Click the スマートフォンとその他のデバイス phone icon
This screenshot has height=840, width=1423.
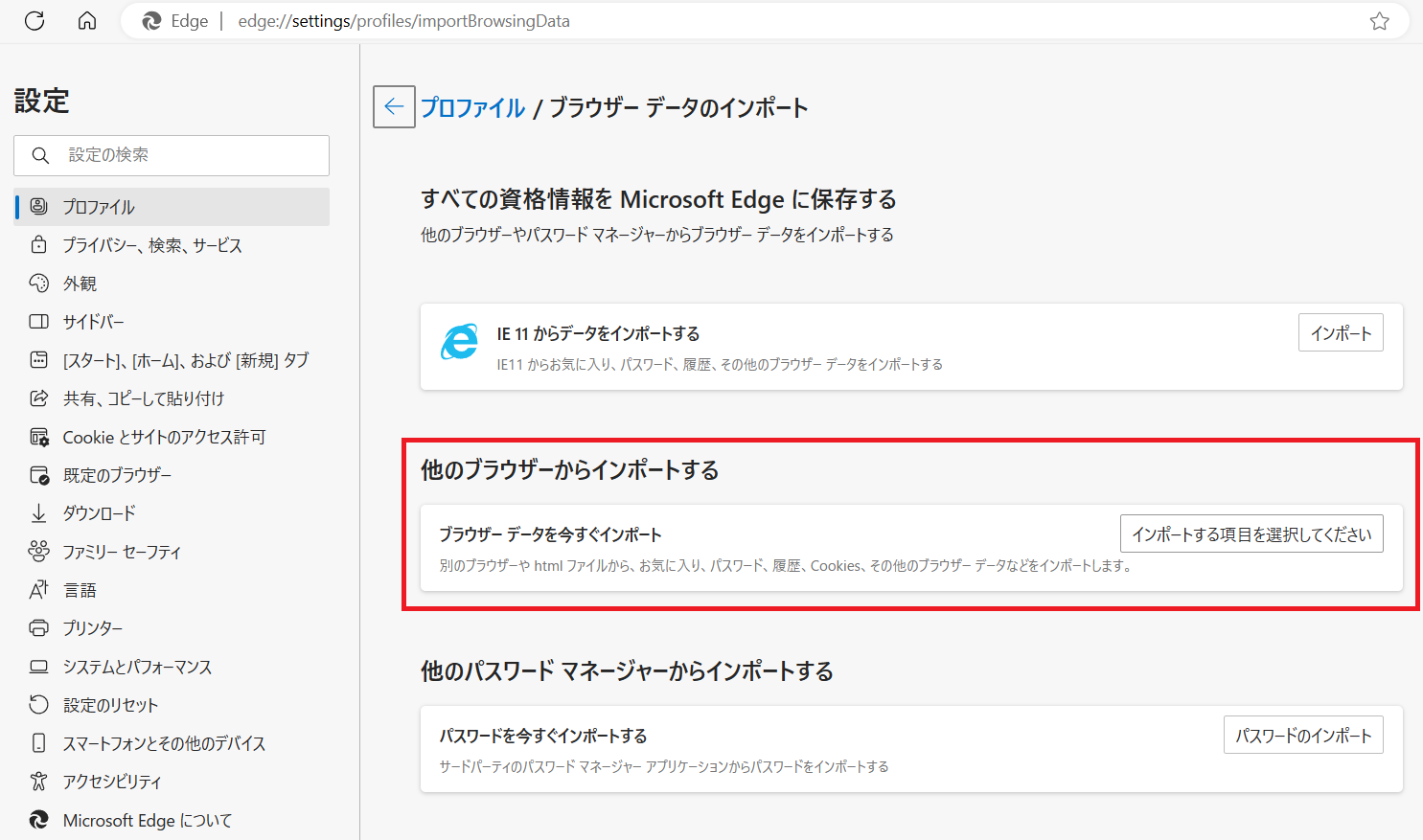pos(38,742)
